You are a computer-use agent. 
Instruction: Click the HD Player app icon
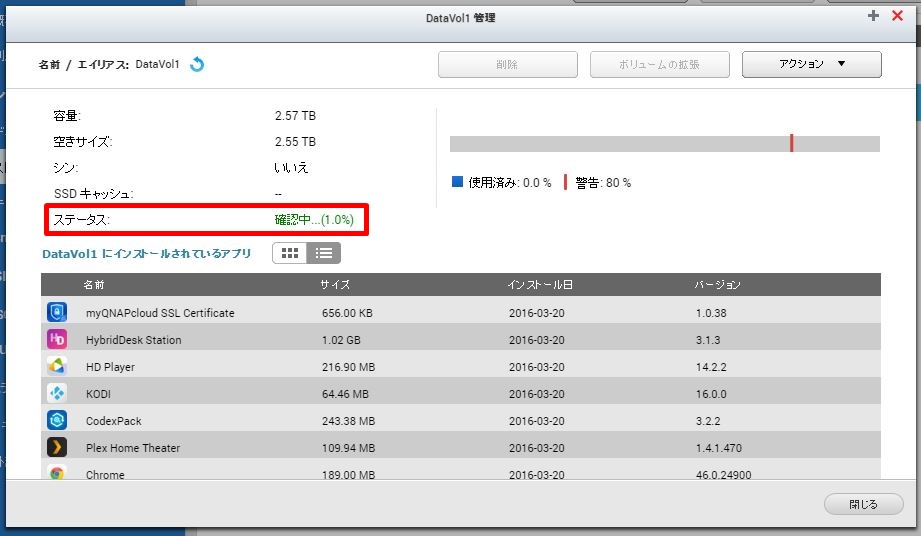tap(57, 366)
